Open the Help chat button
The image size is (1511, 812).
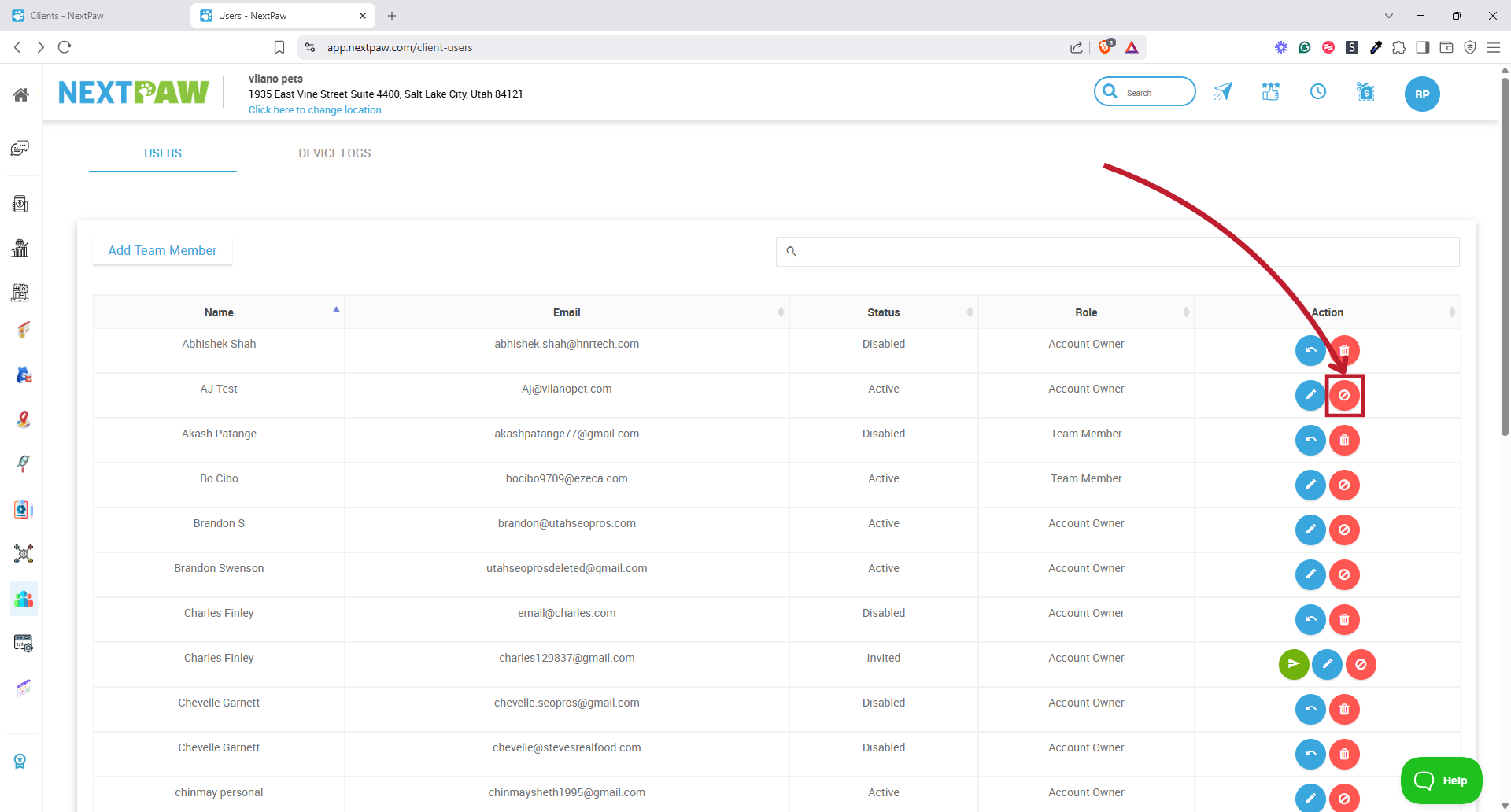(x=1441, y=781)
